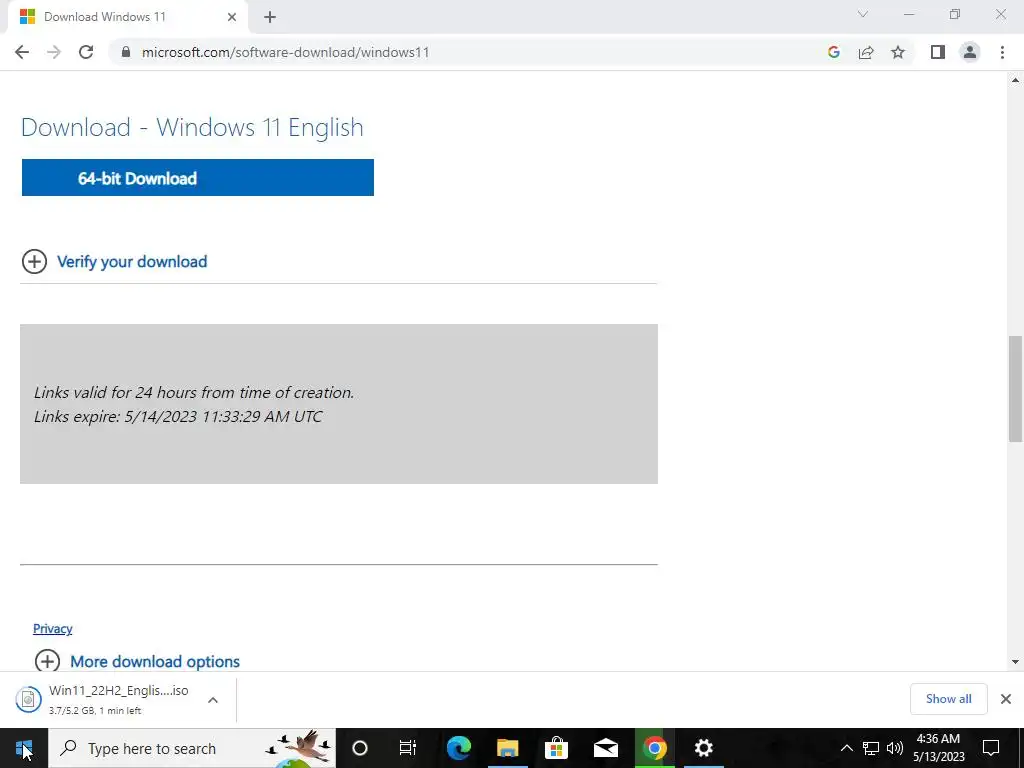Viewport: 1024px width, 768px height.
Task: Click the taskbar search box
Action: pos(193,748)
